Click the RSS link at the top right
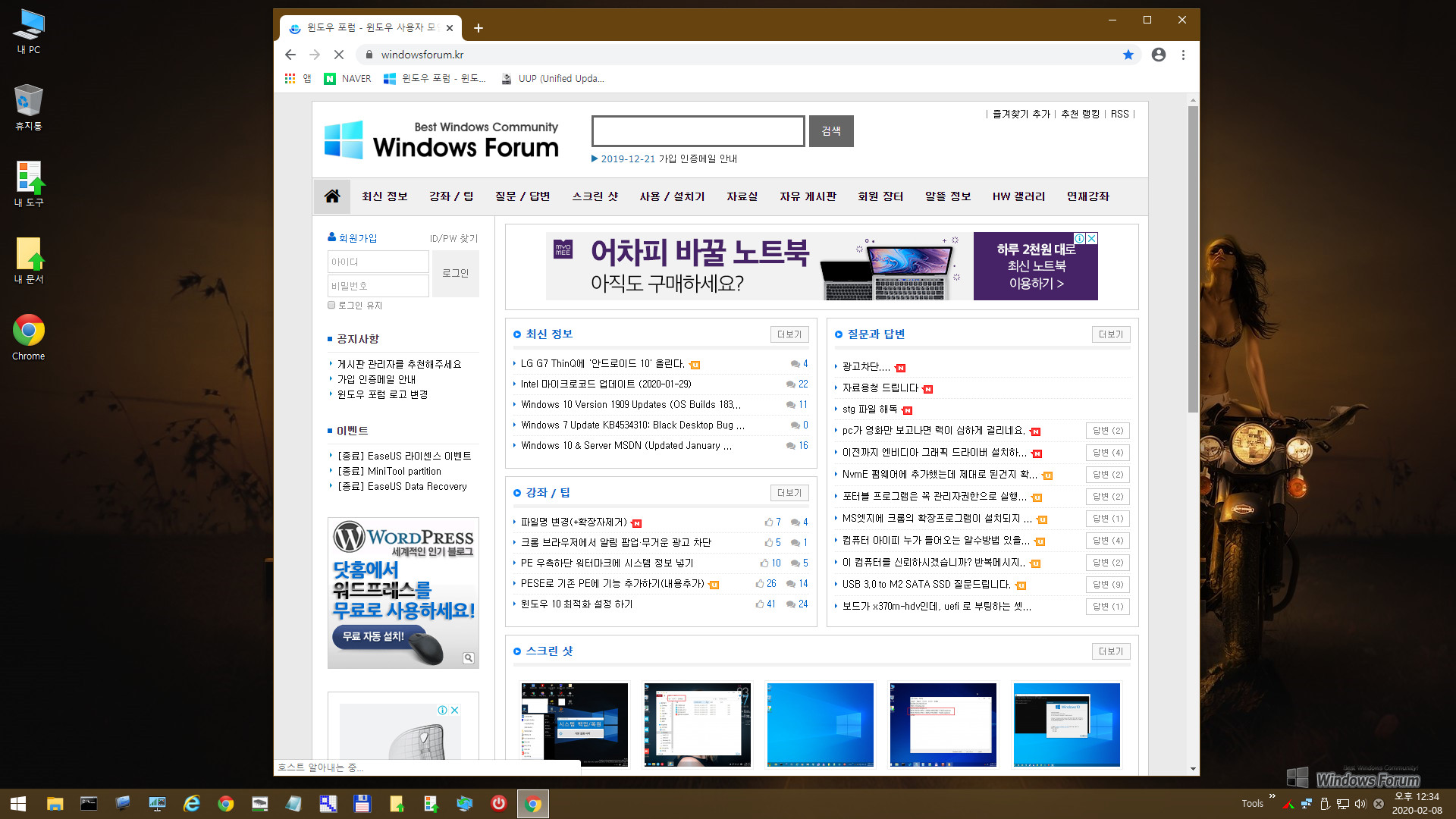The image size is (1456, 819). coord(1120,115)
